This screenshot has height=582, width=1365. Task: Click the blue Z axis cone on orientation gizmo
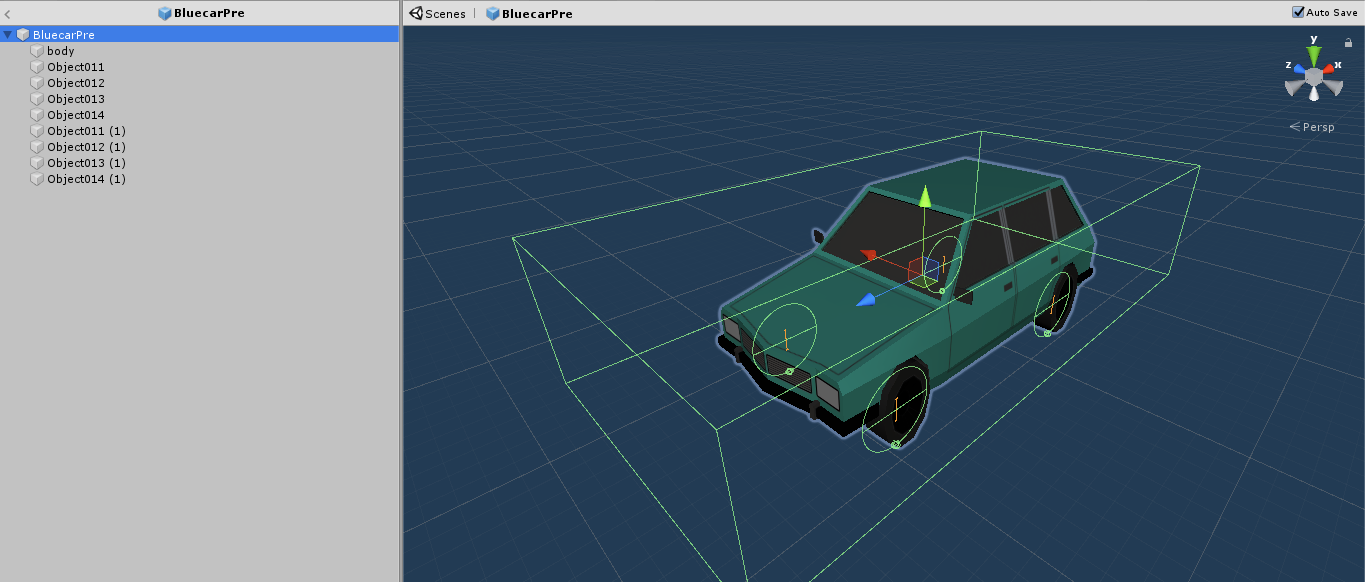tap(1298, 70)
